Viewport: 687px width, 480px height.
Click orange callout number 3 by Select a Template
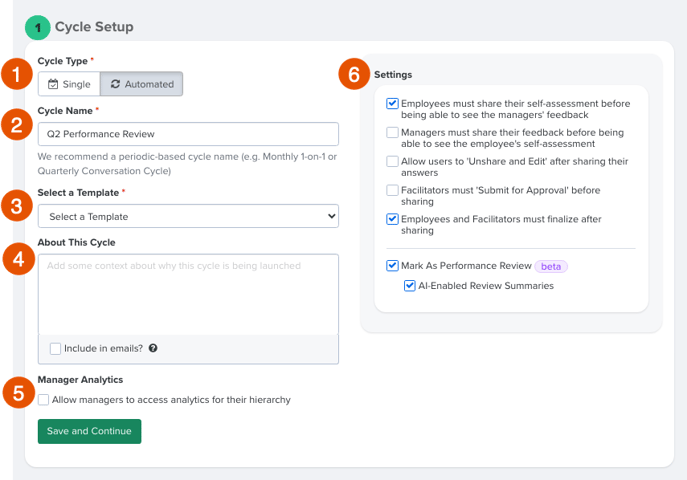[x=17, y=205]
